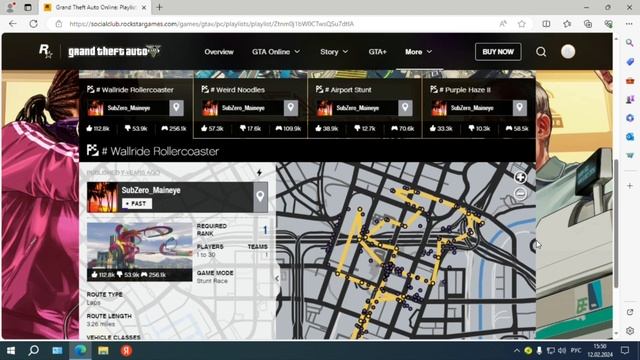
Task: Open Windows Start menu
Action: pyautogui.click(x=11, y=351)
